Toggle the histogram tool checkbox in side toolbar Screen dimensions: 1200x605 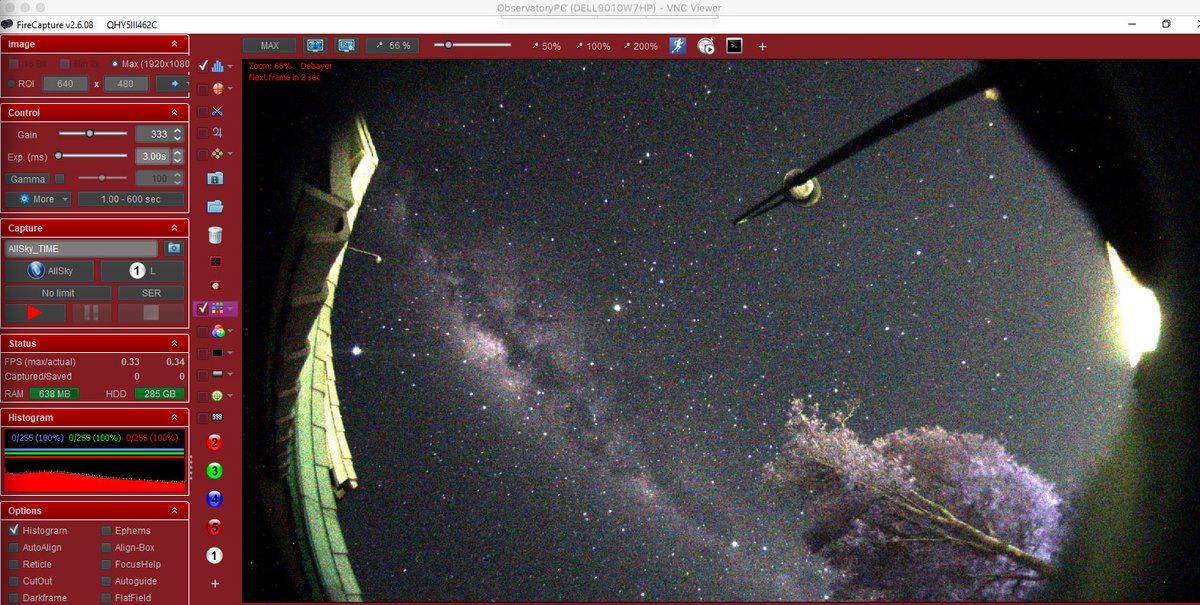(x=203, y=66)
